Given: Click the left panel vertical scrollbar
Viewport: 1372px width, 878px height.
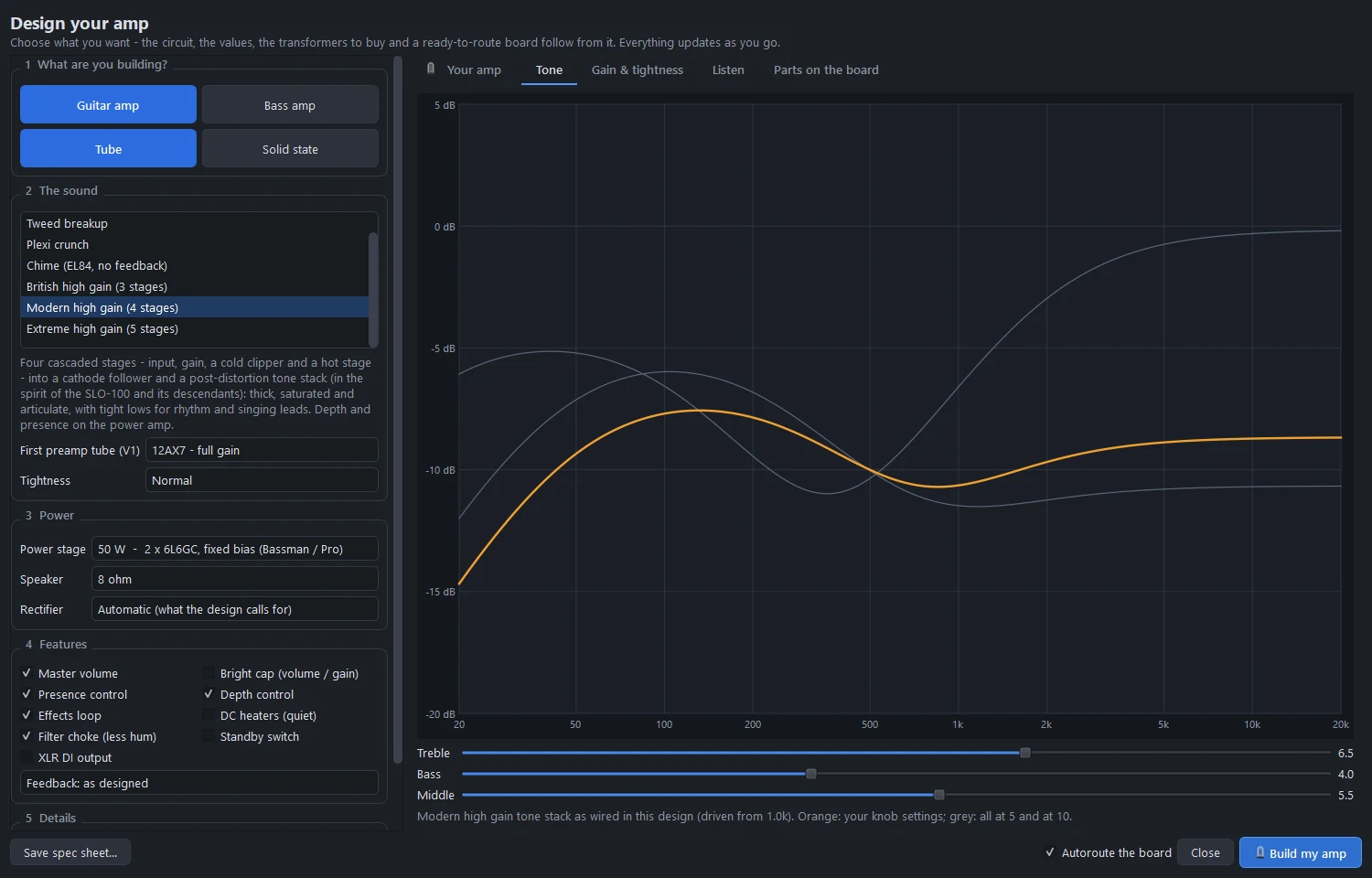Looking at the screenshot, I should coord(397,410).
